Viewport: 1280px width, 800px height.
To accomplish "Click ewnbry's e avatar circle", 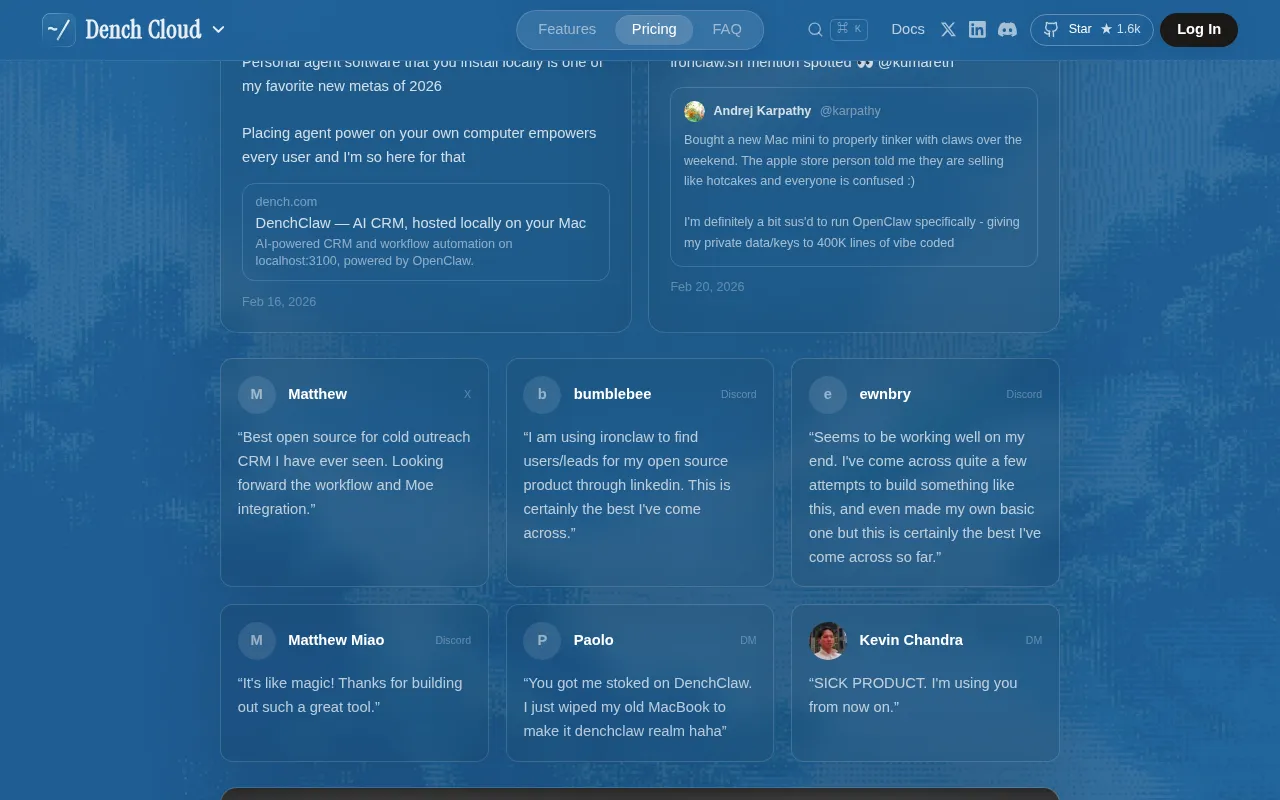I will click(x=828, y=394).
